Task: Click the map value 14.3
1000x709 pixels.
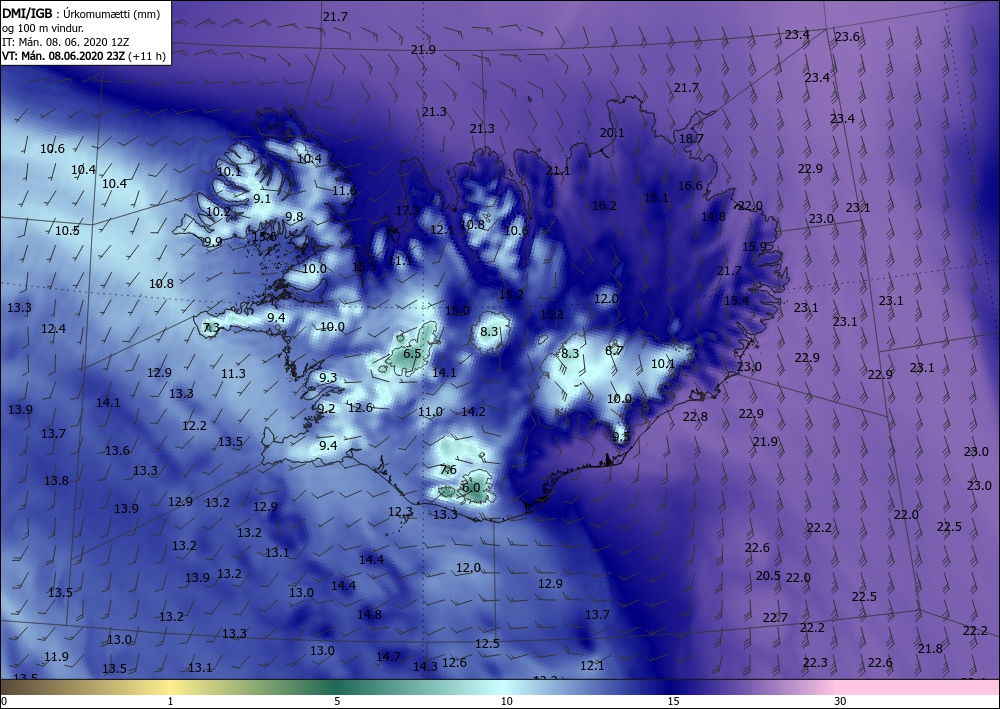Action: click(425, 666)
